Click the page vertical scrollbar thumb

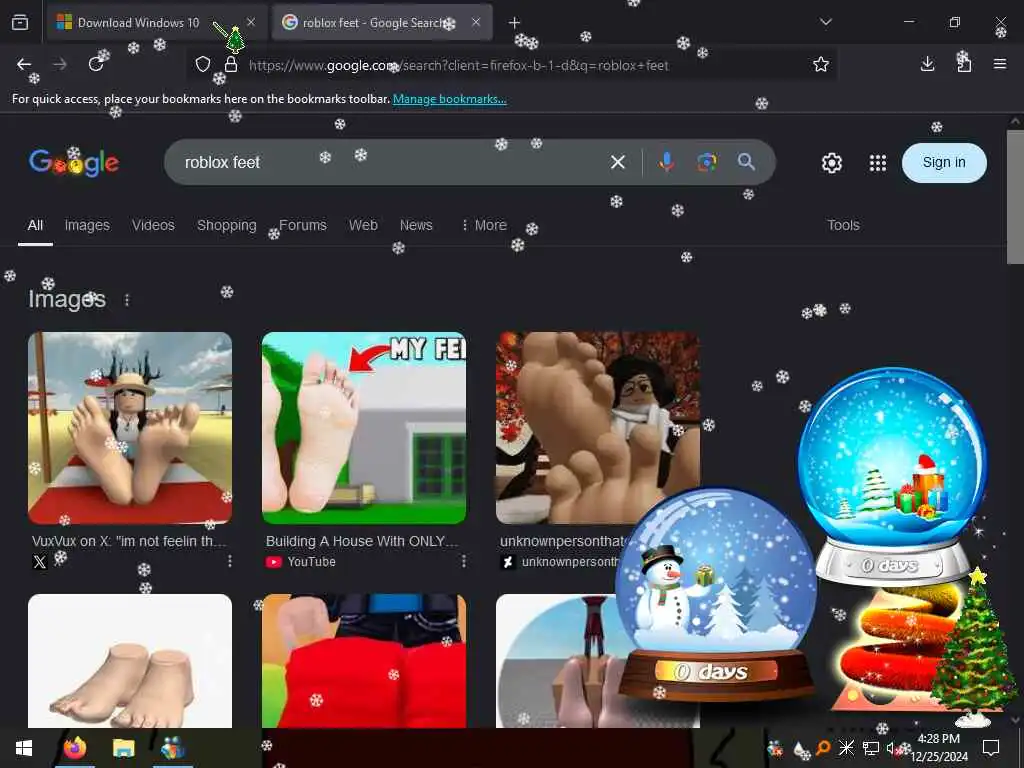click(x=1015, y=196)
